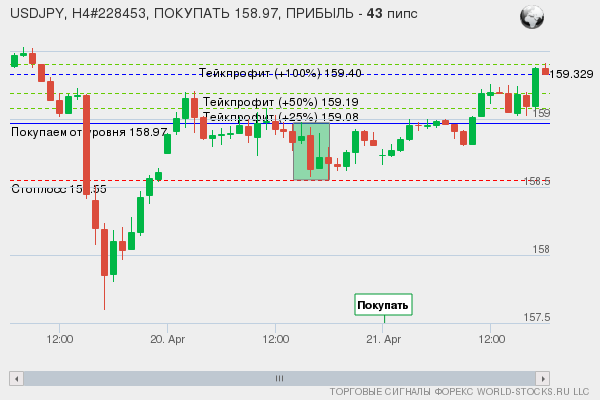
Task: Click the scrollbar left arrow button
Action: click(x=16, y=378)
